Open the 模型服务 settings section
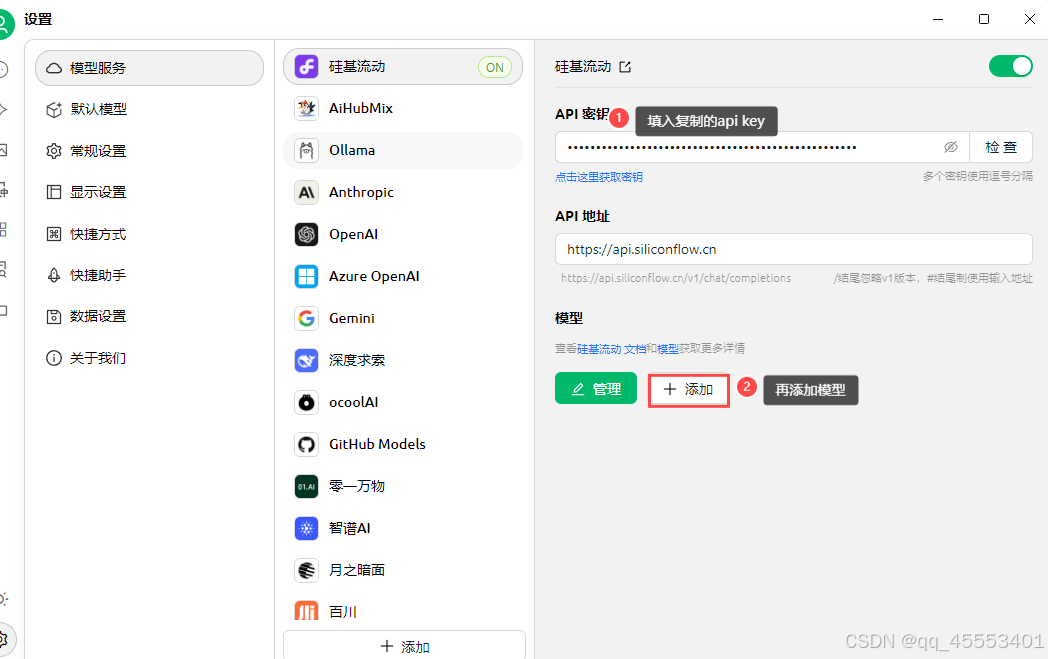Viewport: 1048px width, 659px height. click(x=150, y=68)
